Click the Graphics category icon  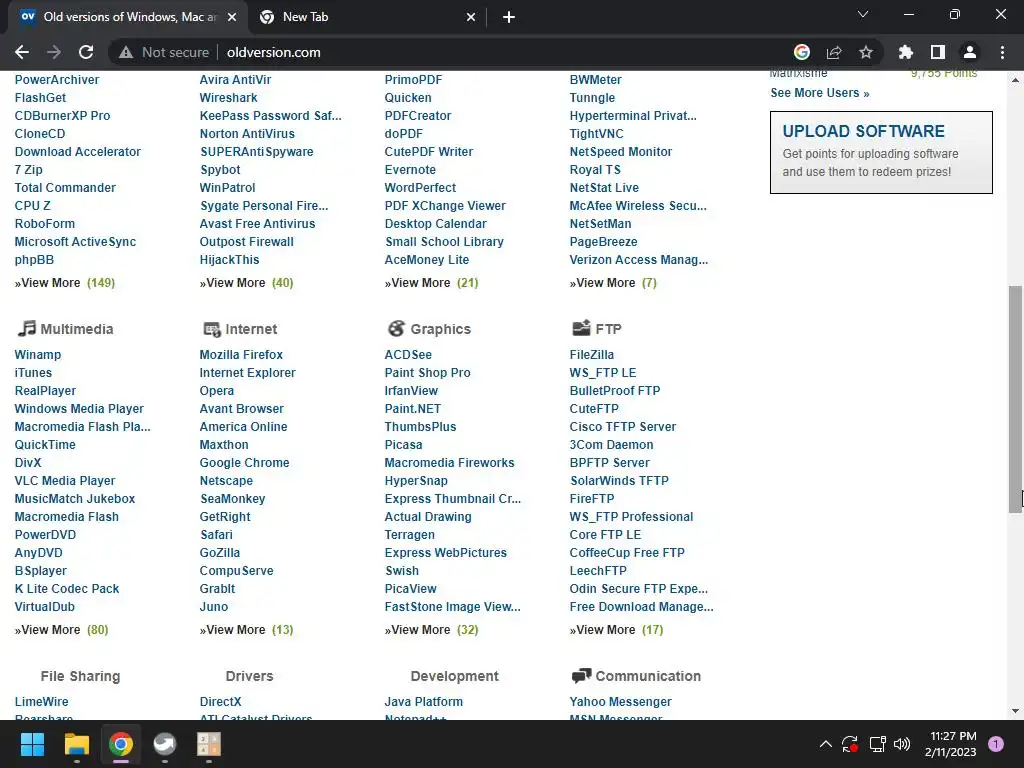click(396, 328)
